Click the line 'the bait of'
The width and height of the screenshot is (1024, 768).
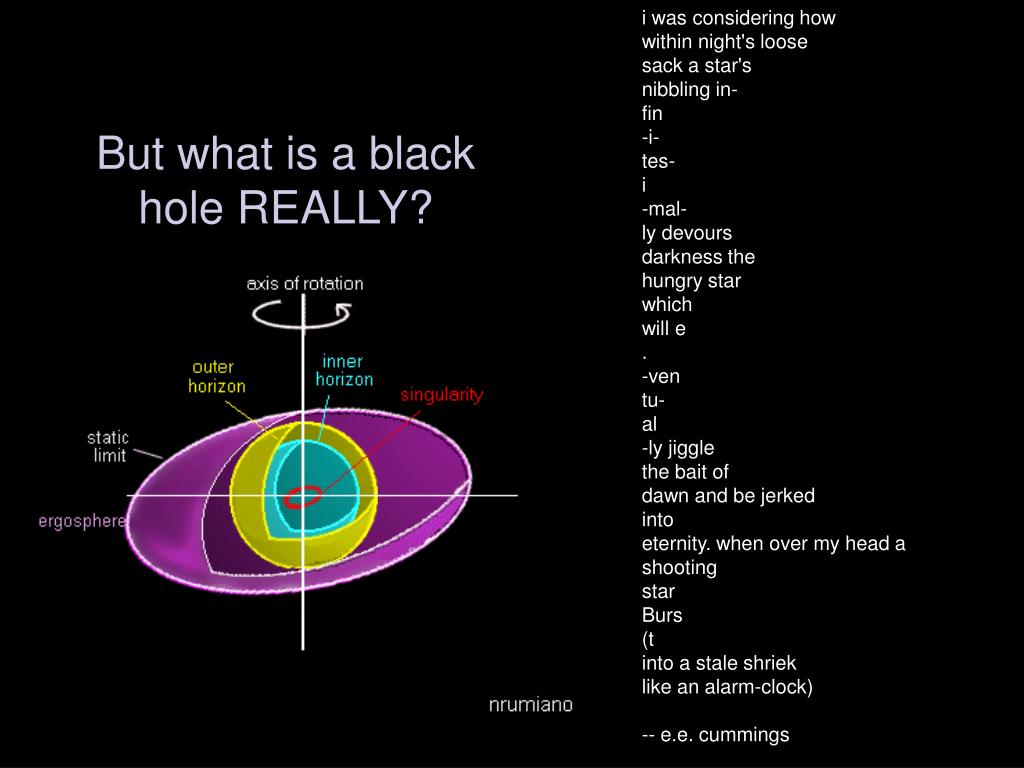685,472
